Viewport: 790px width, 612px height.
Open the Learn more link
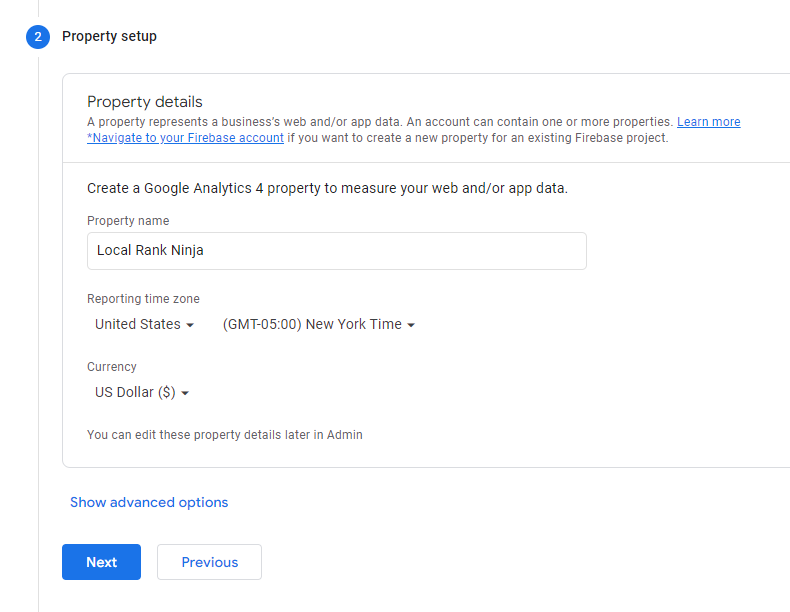[x=708, y=122]
